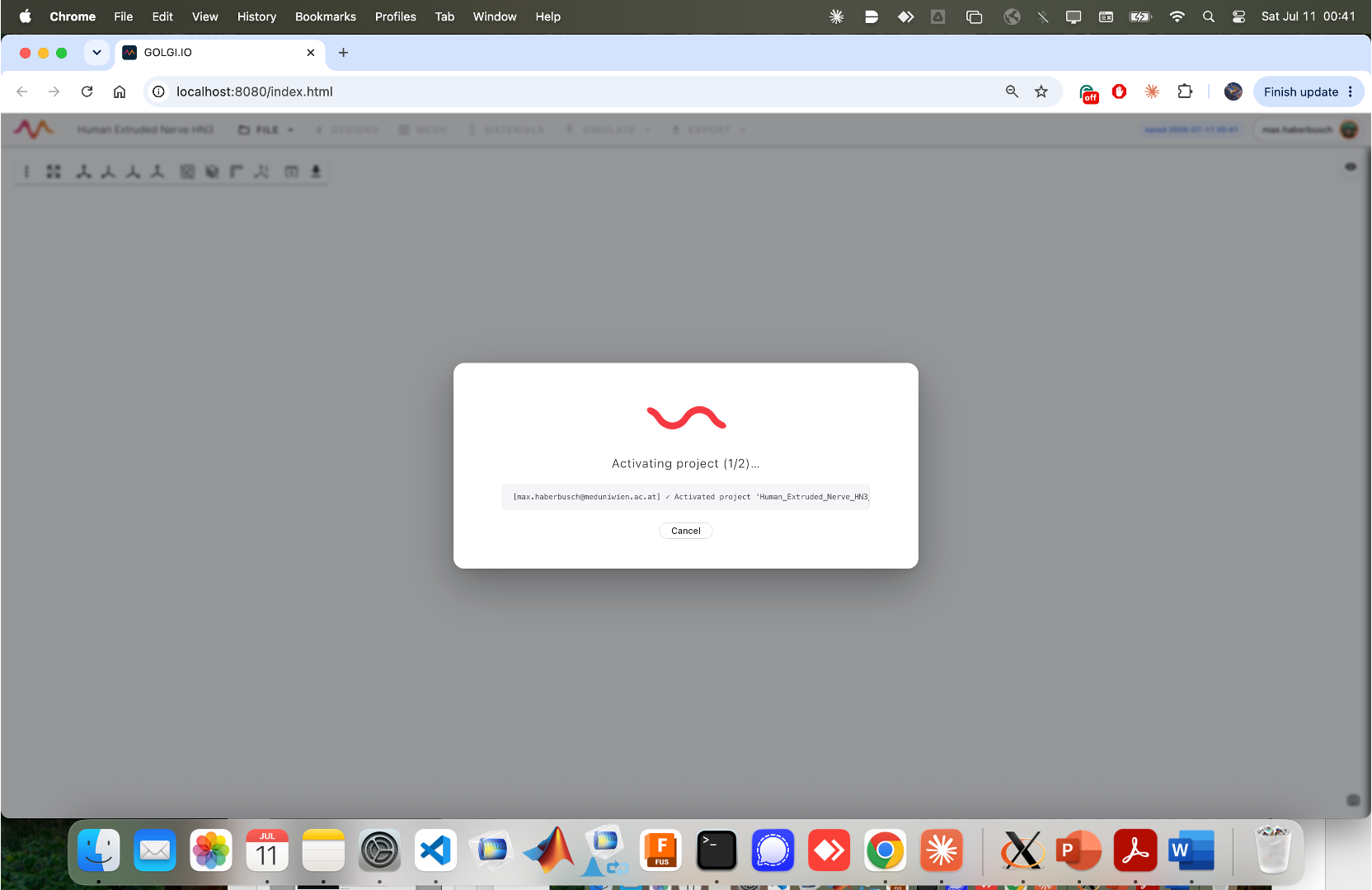Open MATLAB from the Dock
The width and height of the screenshot is (1372, 890).
549,850
